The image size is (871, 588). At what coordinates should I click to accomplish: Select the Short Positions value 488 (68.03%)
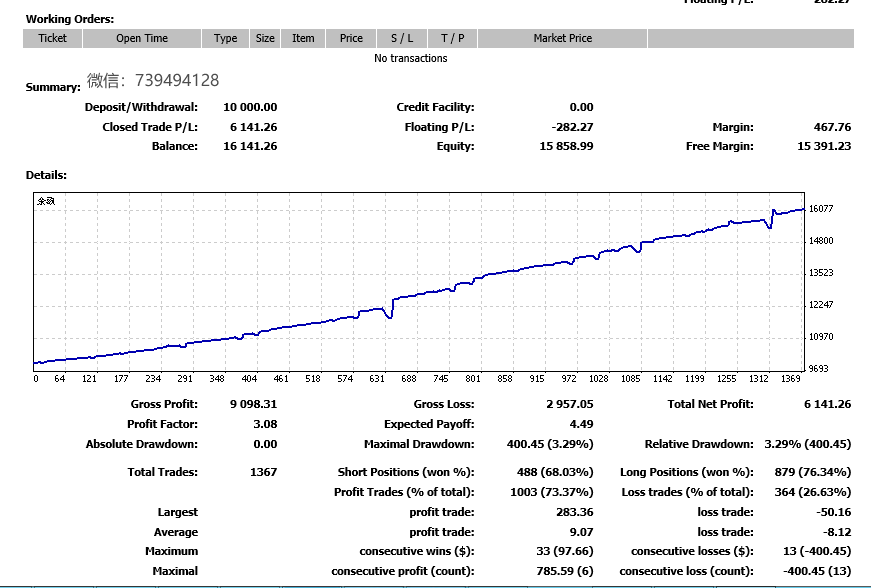pyautogui.click(x=555, y=472)
